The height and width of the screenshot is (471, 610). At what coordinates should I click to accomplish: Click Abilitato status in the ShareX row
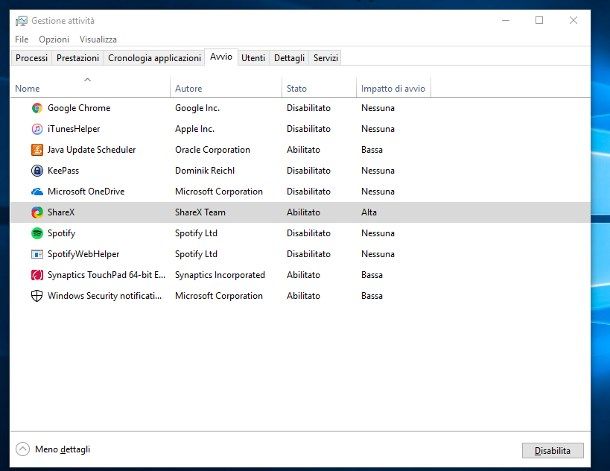pos(303,212)
